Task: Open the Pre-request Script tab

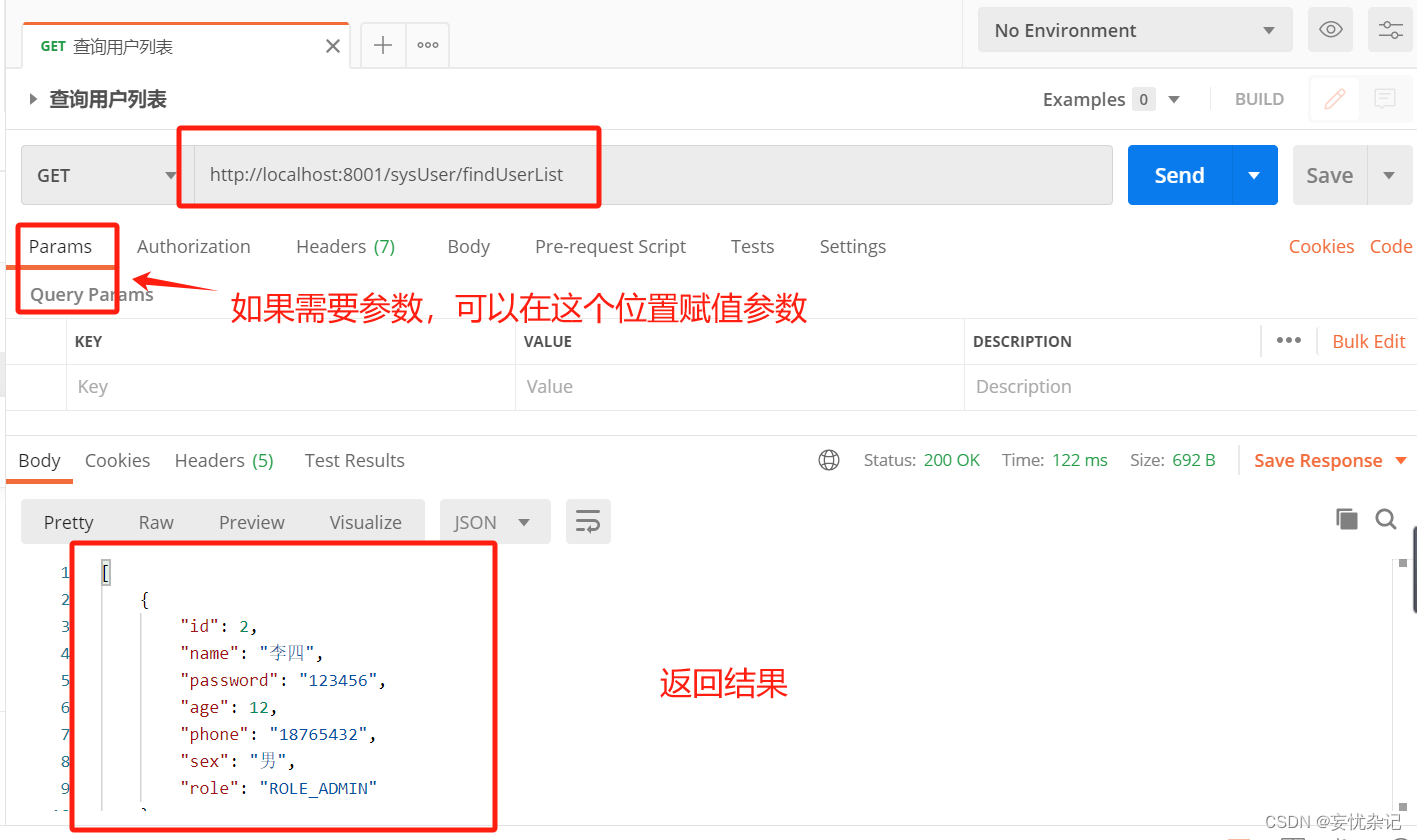Action: tap(610, 246)
